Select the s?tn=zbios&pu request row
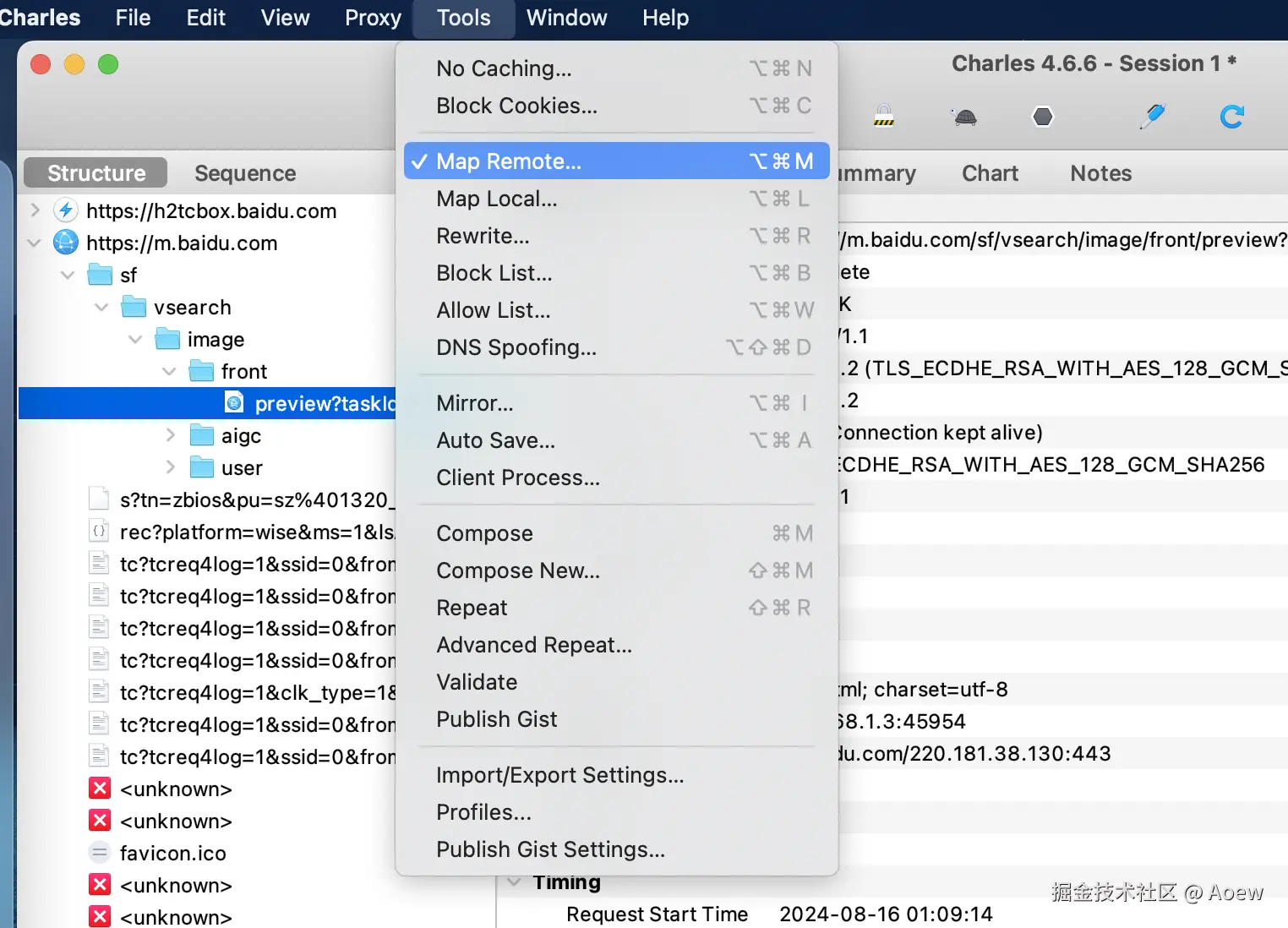 point(207,499)
